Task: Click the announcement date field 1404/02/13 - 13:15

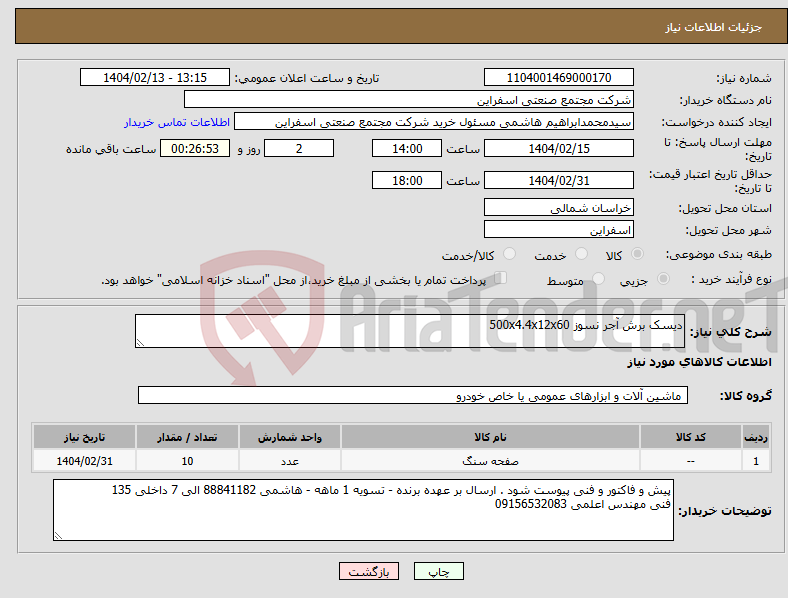Action: (155, 77)
